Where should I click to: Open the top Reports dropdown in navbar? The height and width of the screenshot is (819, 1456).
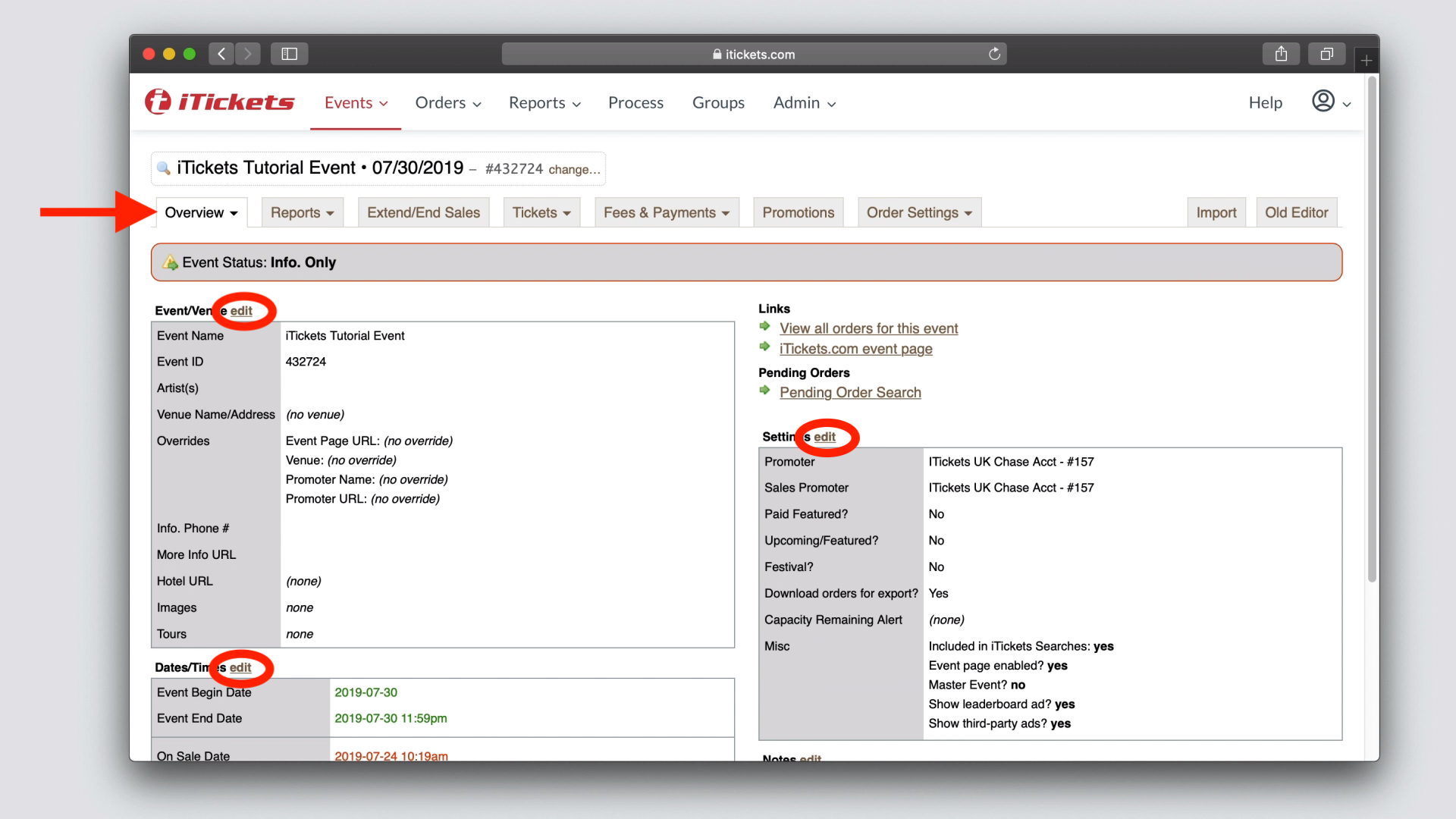tap(544, 102)
